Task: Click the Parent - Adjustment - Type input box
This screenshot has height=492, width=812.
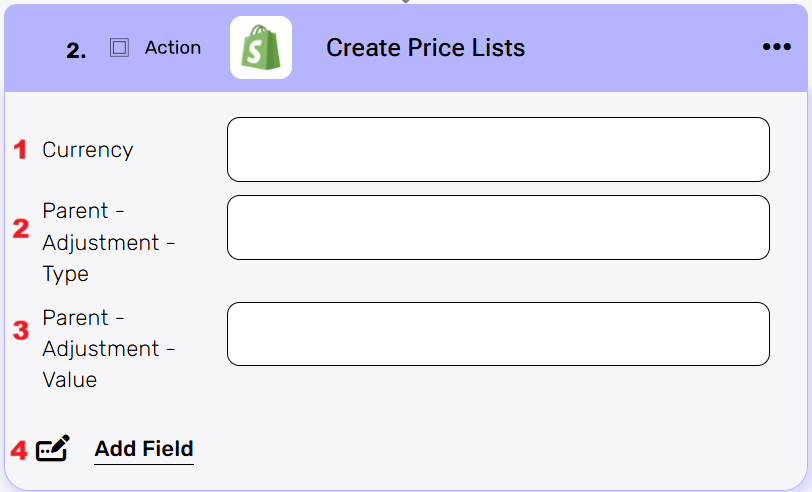Action: (x=498, y=227)
